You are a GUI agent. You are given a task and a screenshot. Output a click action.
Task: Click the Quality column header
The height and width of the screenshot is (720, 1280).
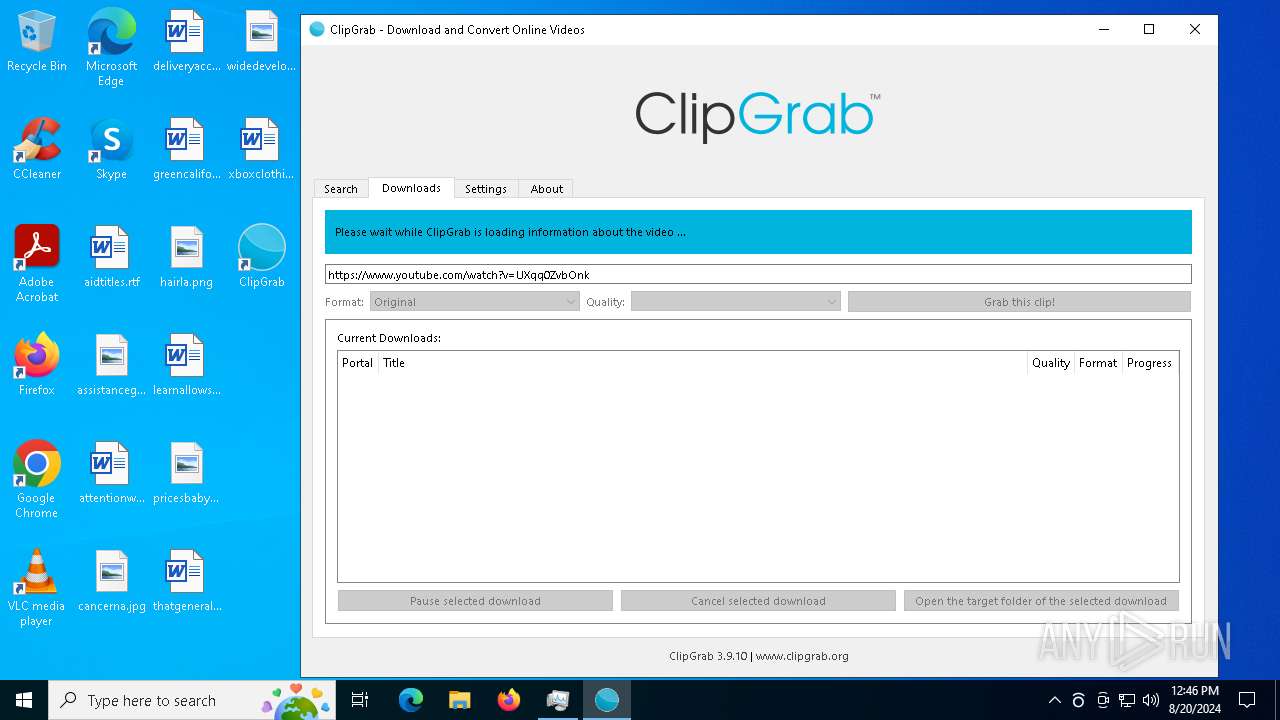pos(1050,363)
